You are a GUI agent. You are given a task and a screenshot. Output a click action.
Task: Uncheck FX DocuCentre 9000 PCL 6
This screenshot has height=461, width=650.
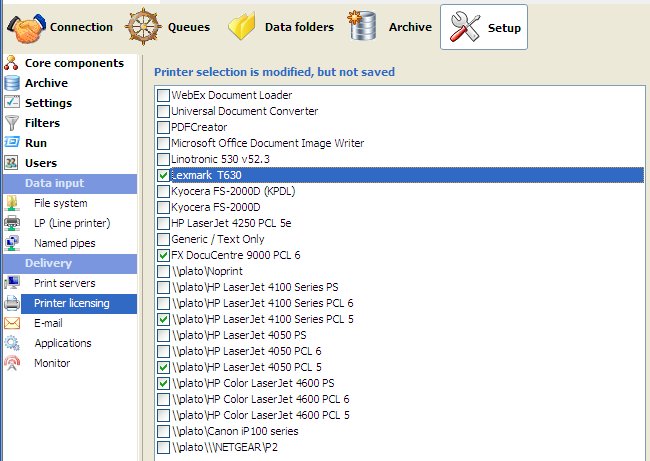pos(163,255)
